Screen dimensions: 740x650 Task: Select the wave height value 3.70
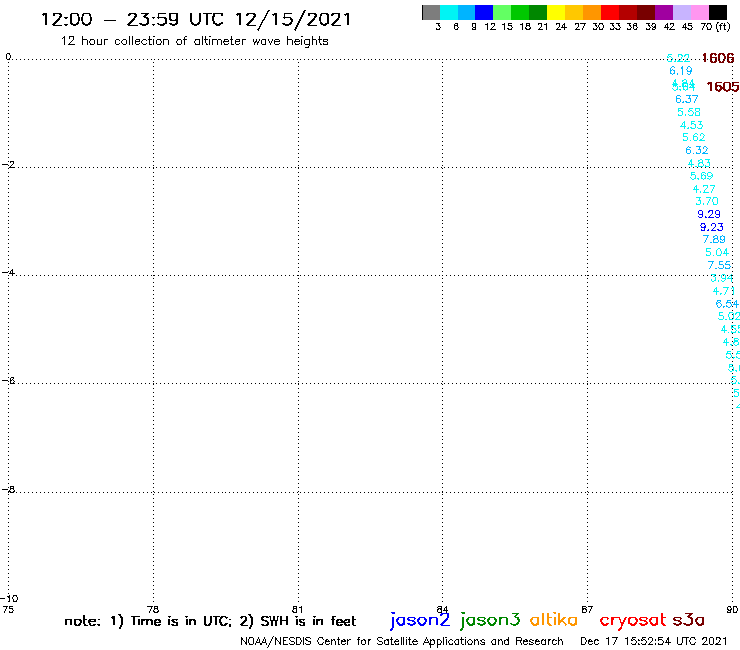pyautogui.click(x=706, y=201)
